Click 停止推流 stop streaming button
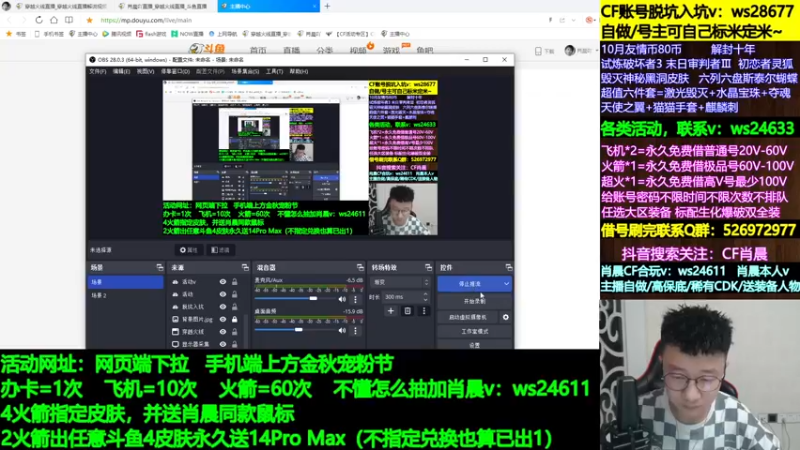800x450 pixels. click(x=469, y=284)
